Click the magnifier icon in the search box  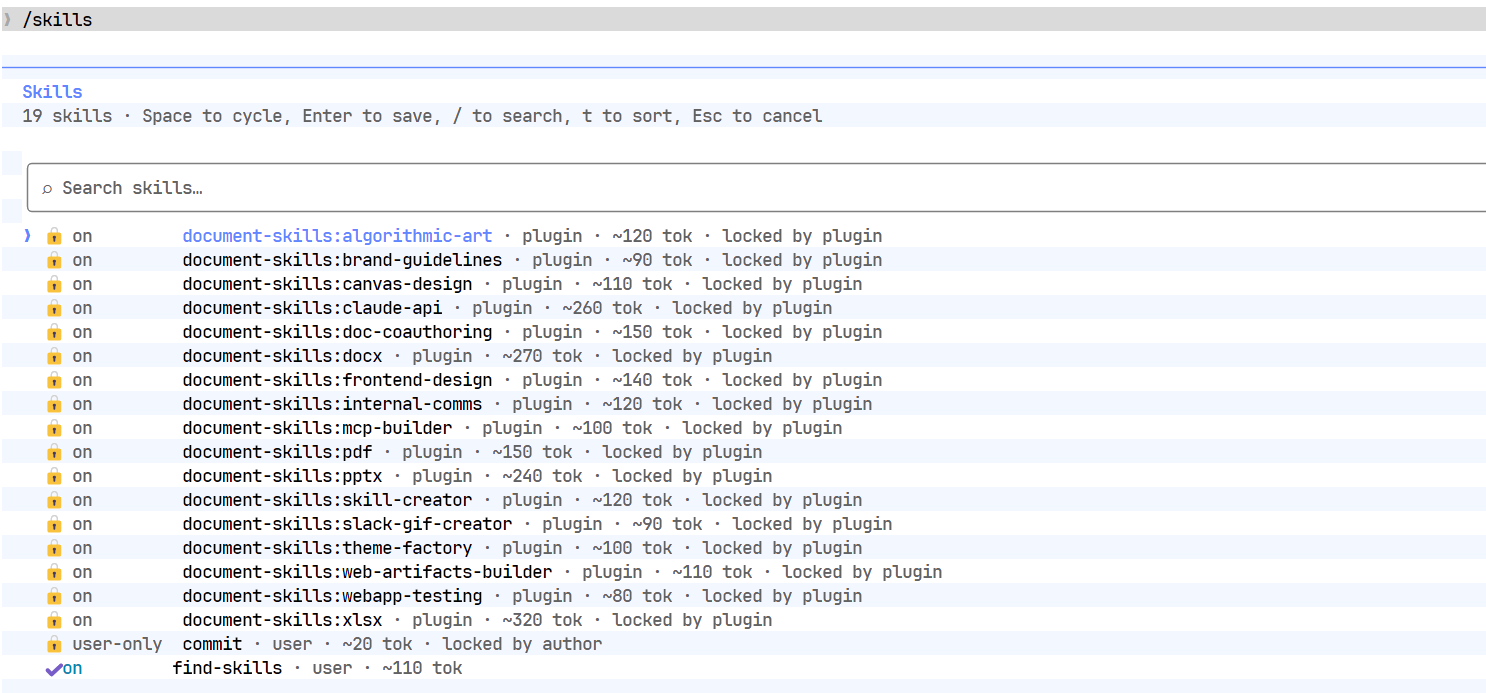click(x=47, y=189)
